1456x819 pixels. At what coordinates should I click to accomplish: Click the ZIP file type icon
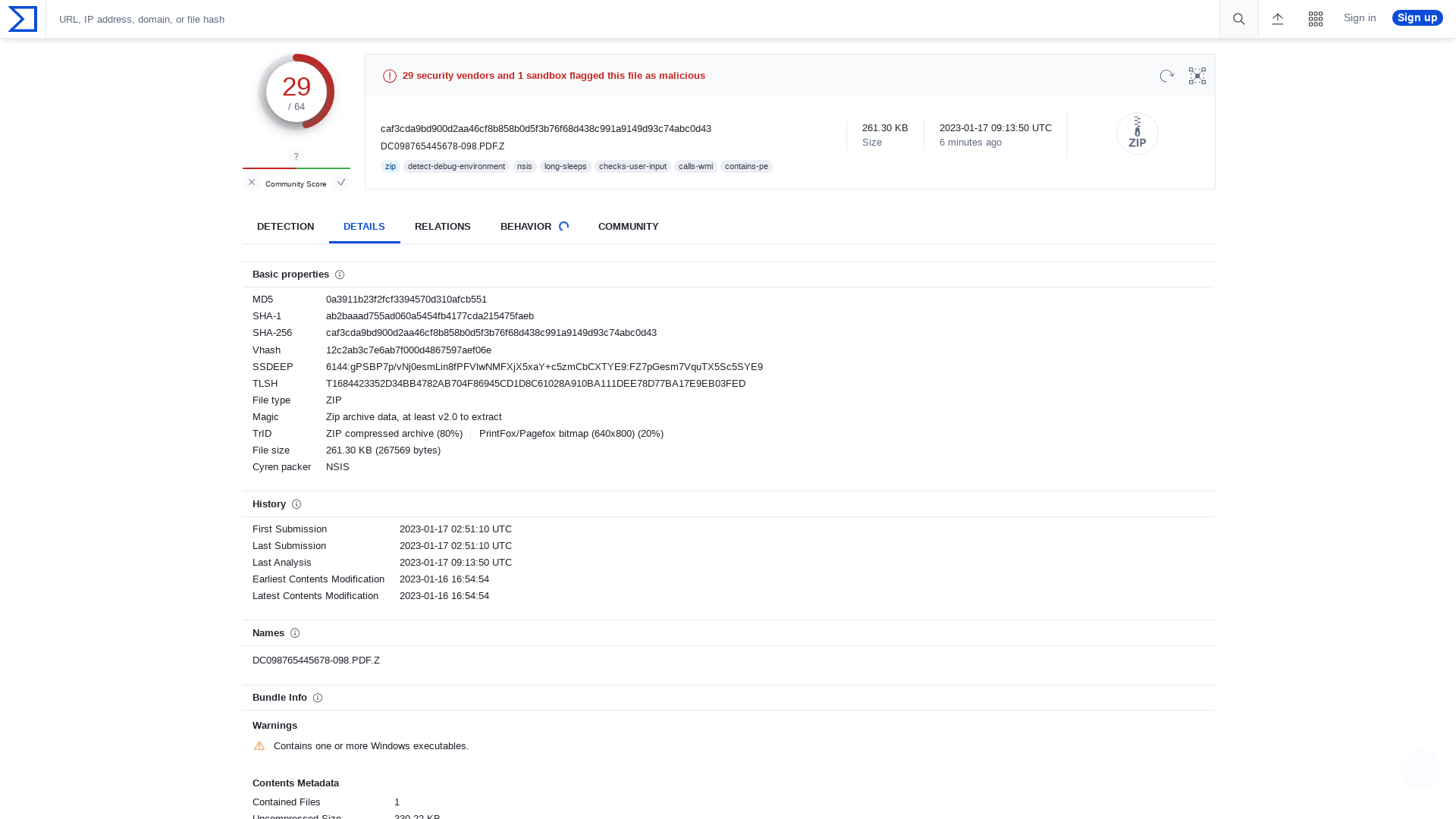pyautogui.click(x=1137, y=133)
